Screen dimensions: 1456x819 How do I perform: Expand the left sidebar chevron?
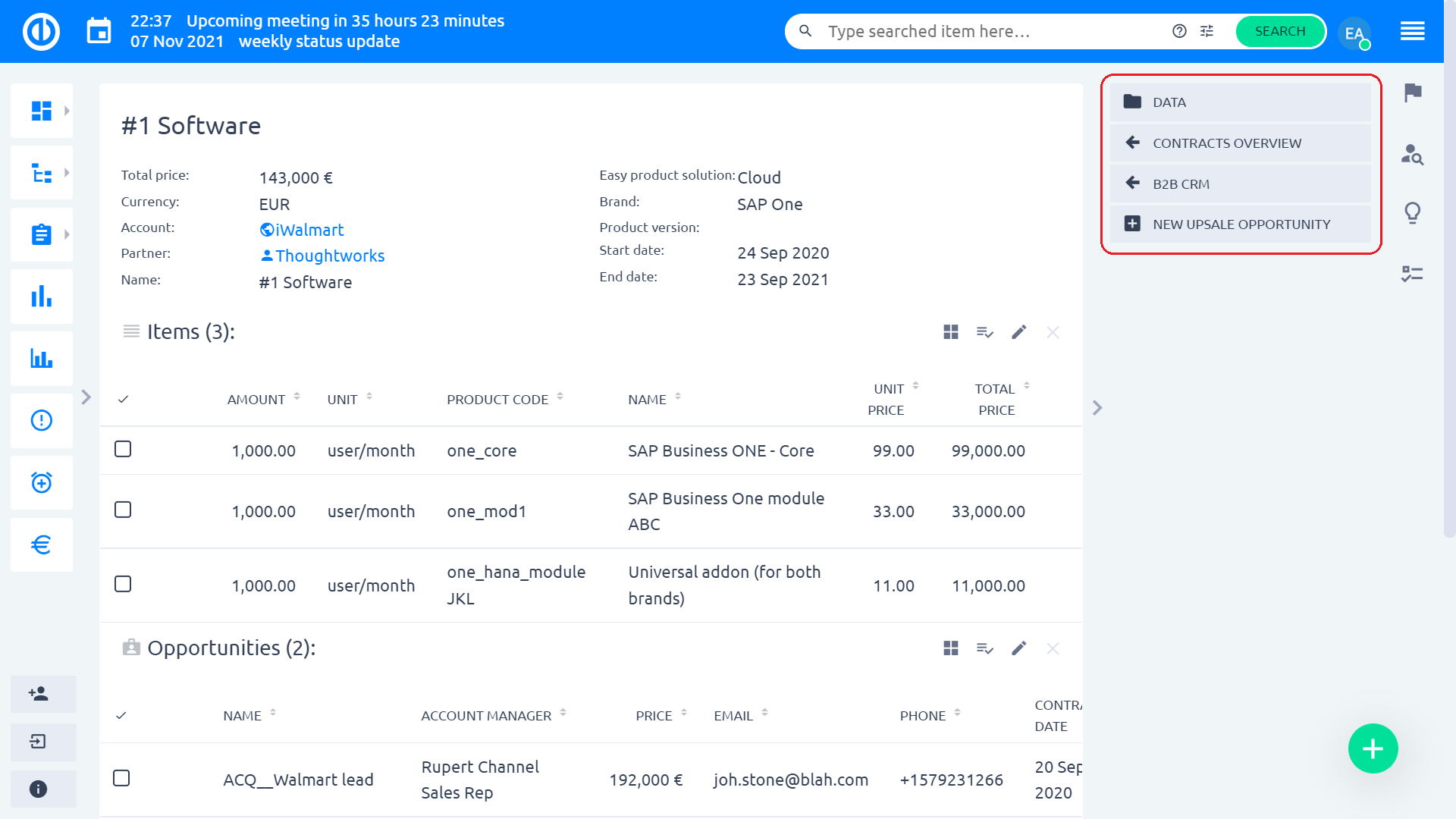point(86,397)
